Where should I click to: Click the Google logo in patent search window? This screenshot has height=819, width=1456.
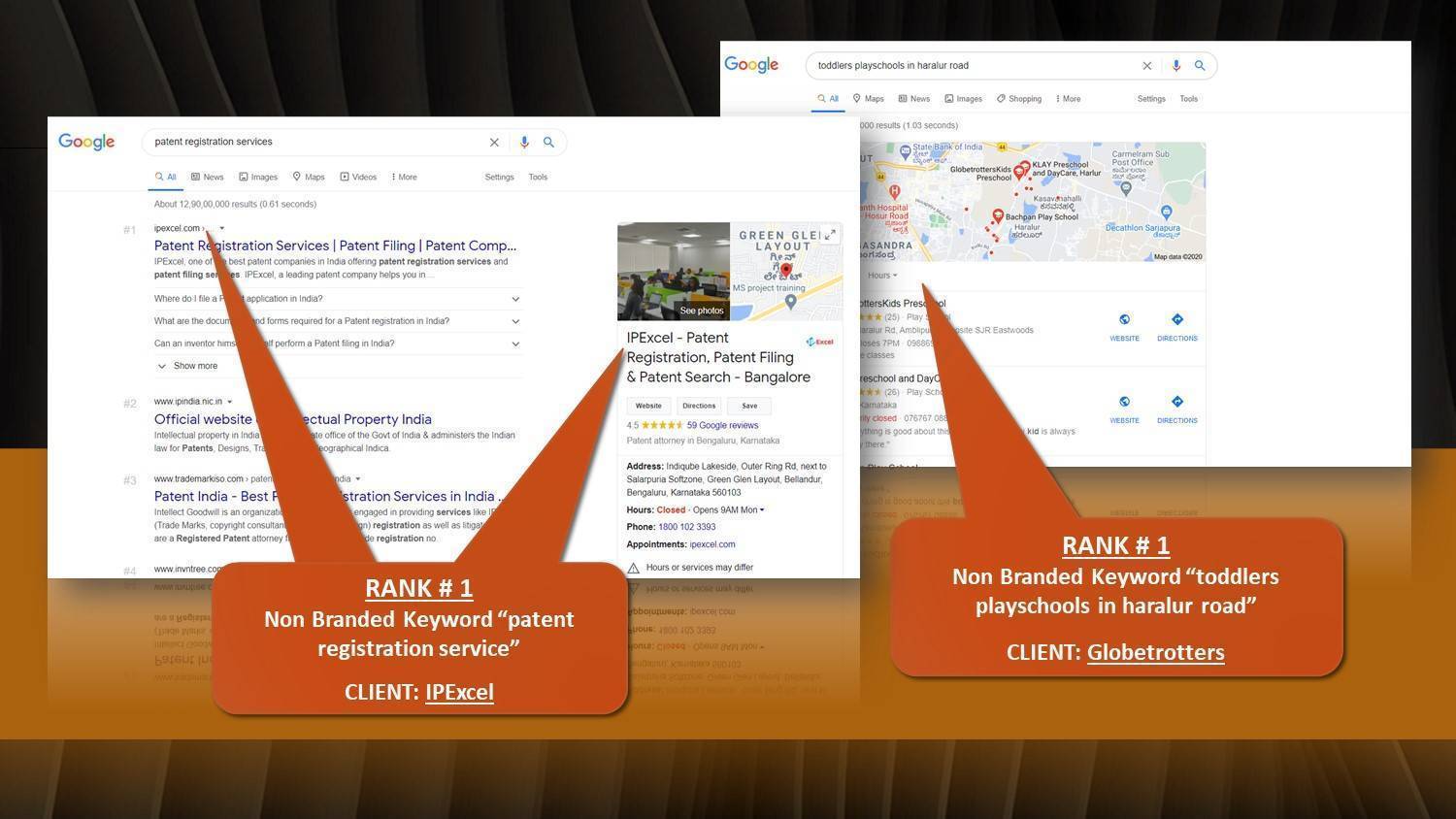(86, 142)
